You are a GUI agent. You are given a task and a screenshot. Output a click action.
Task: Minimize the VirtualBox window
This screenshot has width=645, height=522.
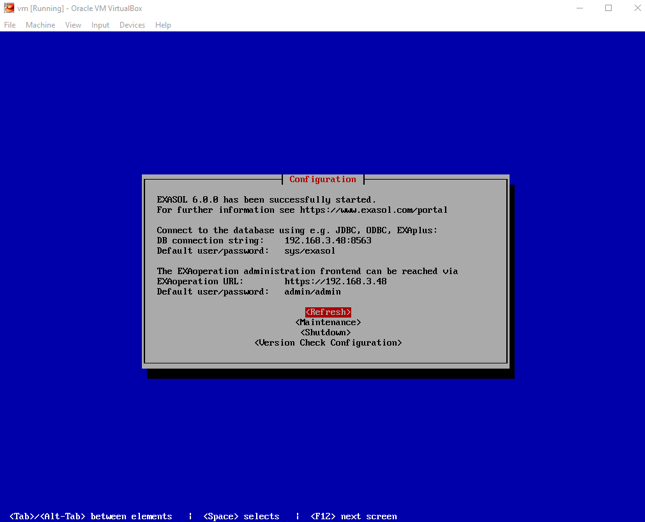tap(580, 8)
